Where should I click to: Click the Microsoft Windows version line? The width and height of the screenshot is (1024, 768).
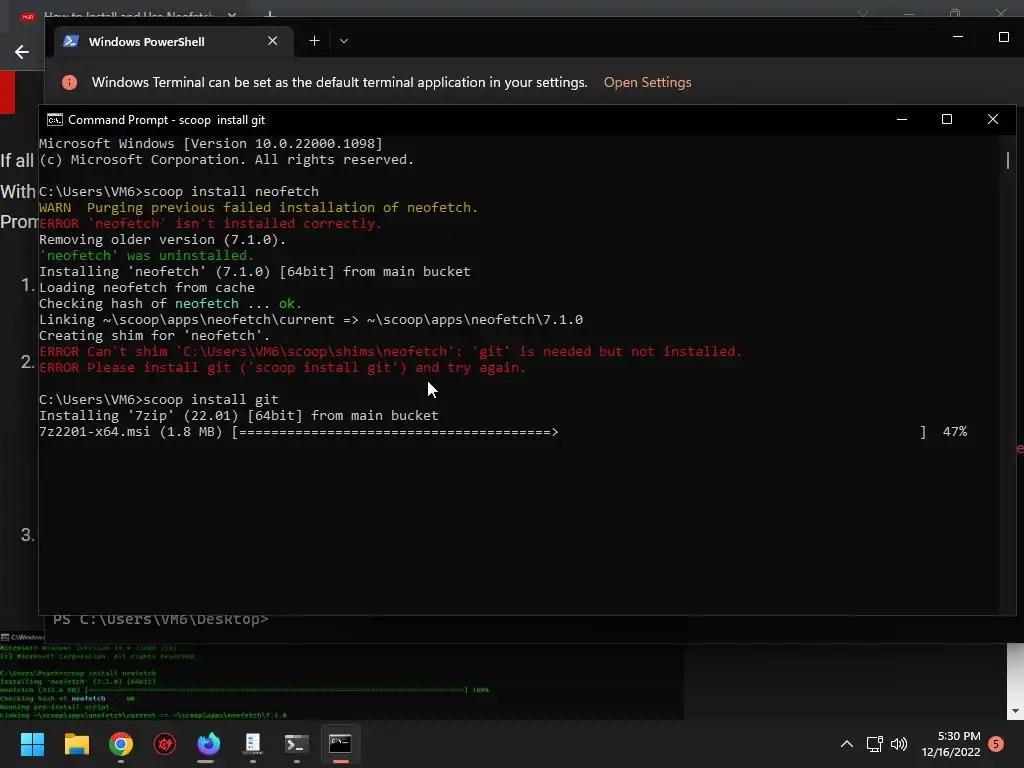tap(211, 144)
